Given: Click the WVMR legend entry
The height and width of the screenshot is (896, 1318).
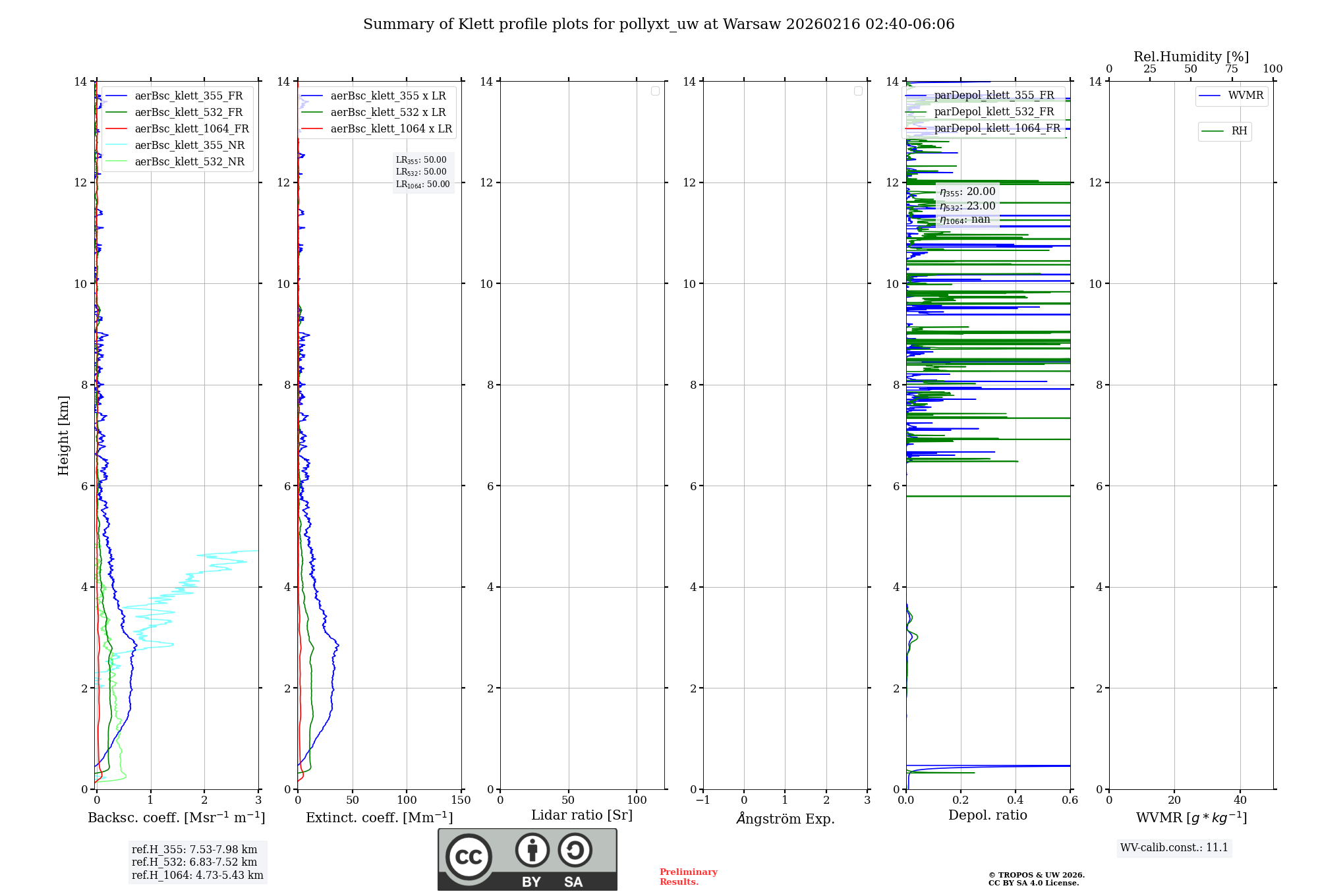Looking at the screenshot, I should (x=1245, y=96).
